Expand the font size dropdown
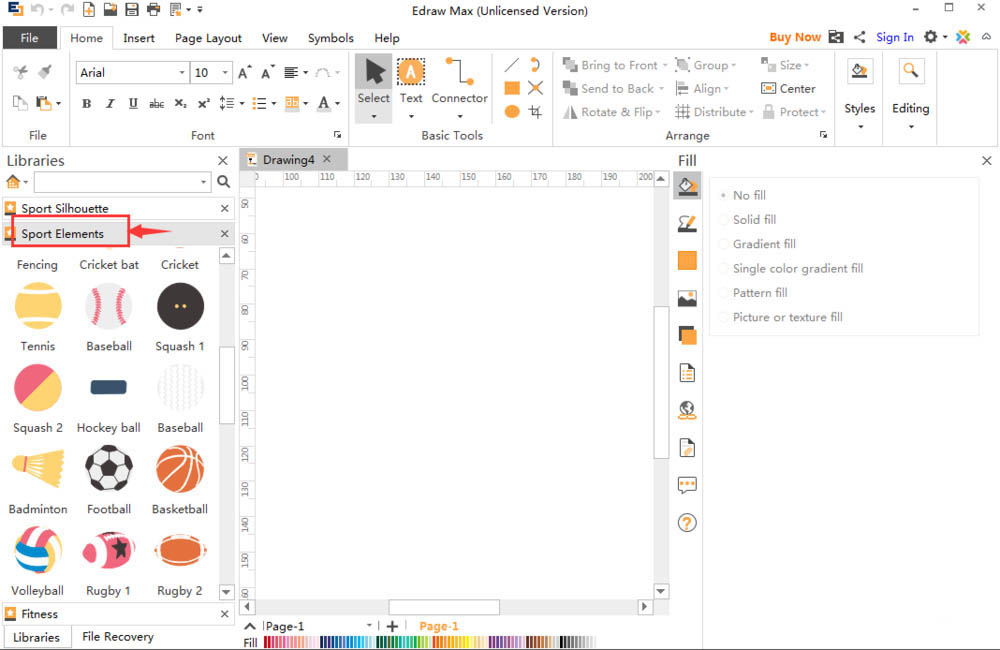Screen dimensions: 1000x650 pos(225,73)
